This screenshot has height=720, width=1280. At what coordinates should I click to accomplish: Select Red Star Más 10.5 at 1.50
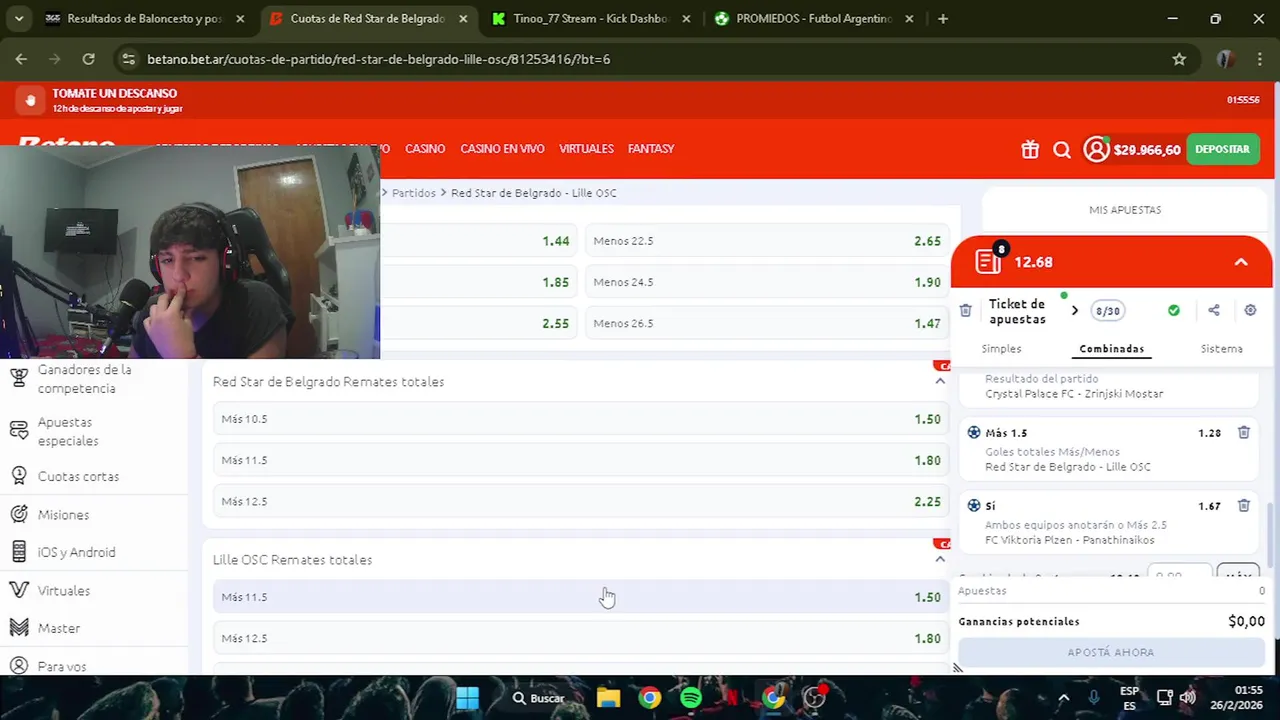click(581, 419)
